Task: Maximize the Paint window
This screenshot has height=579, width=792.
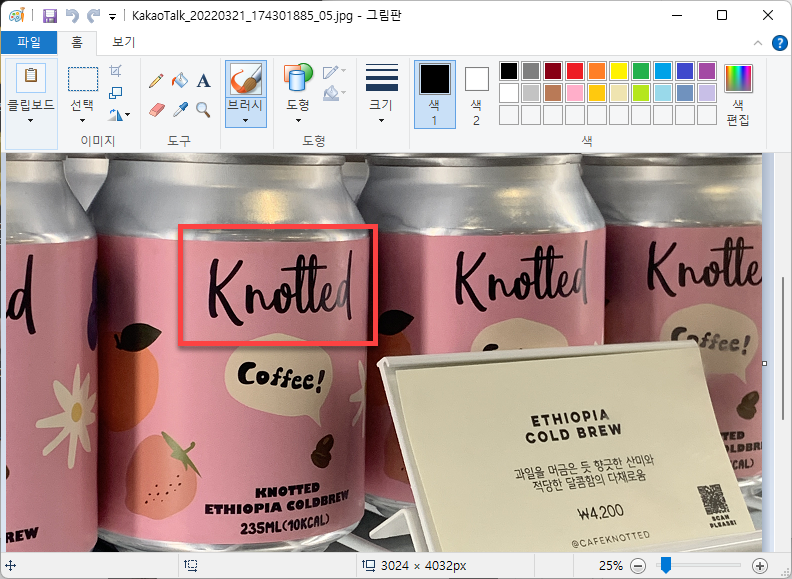Action: [722, 15]
